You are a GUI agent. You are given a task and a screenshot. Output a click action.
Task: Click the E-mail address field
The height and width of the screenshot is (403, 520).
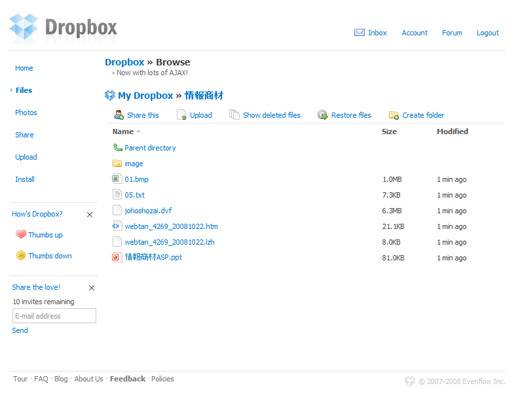coord(54,316)
